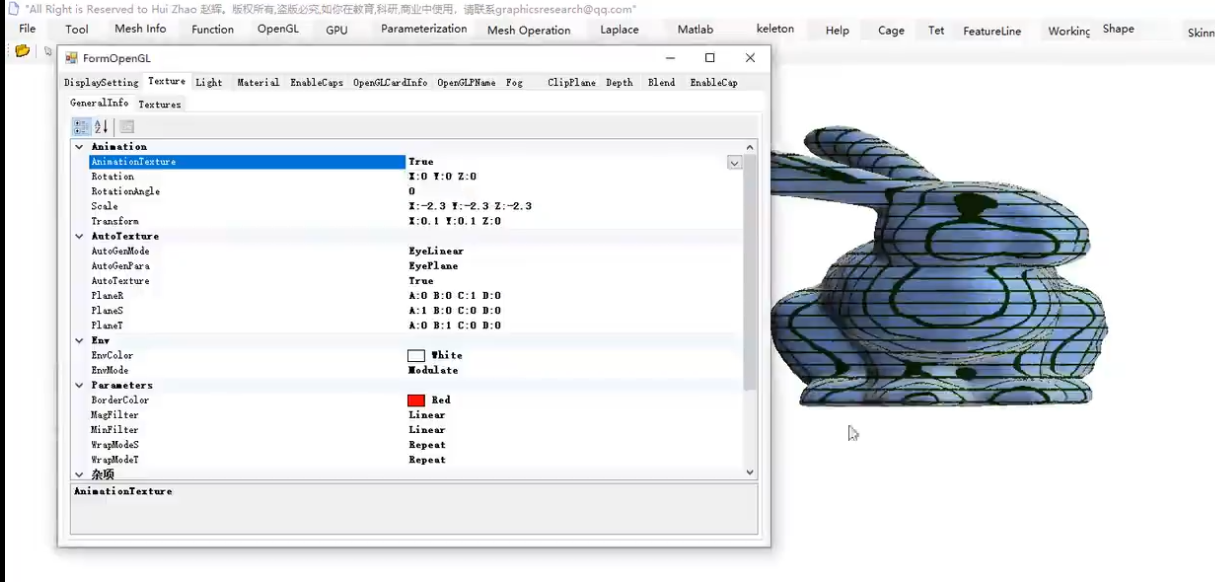This screenshot has width=1215, height=582.
Task: Click the Categorized view icon in property grid
Action: point(82,127)
